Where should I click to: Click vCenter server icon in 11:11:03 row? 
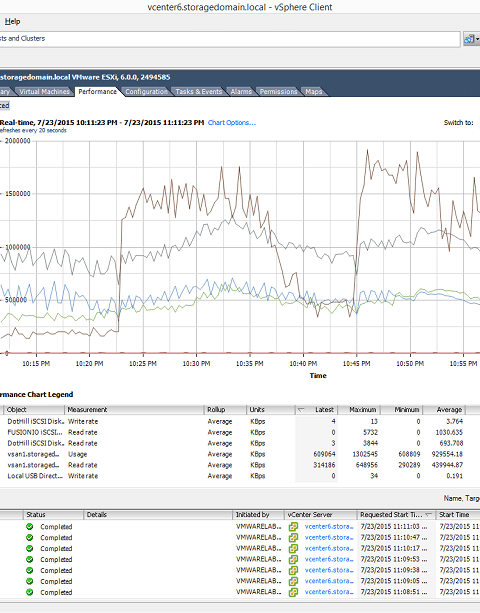point(293,527)
